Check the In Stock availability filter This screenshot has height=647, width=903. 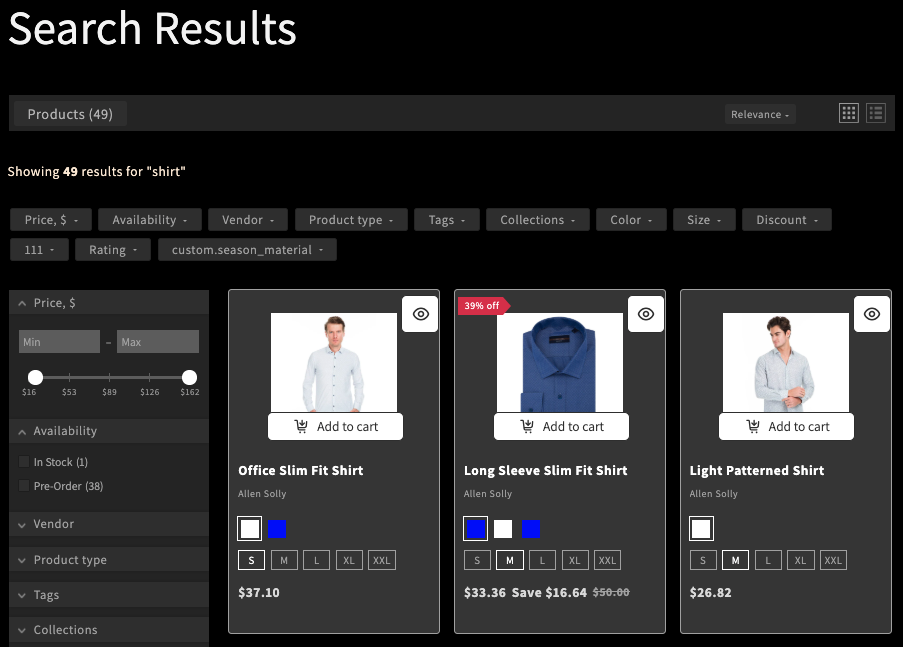tap(24, 462)
